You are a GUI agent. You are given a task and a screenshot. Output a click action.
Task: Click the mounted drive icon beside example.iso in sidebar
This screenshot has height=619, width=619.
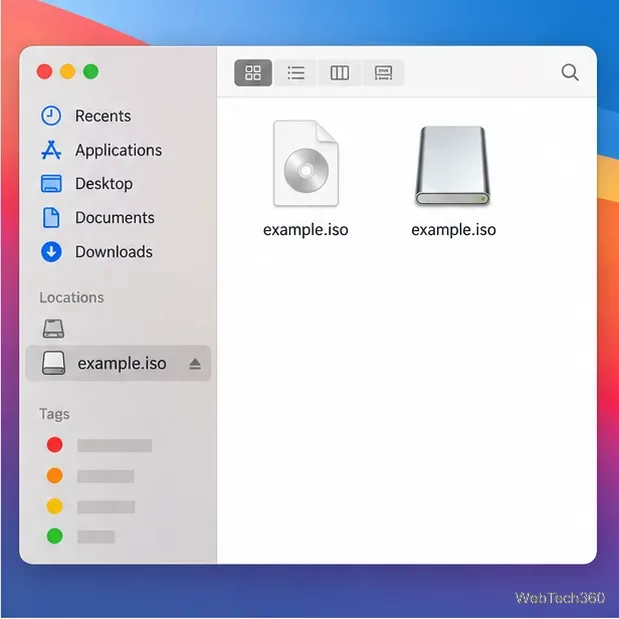tap(53, 363)
